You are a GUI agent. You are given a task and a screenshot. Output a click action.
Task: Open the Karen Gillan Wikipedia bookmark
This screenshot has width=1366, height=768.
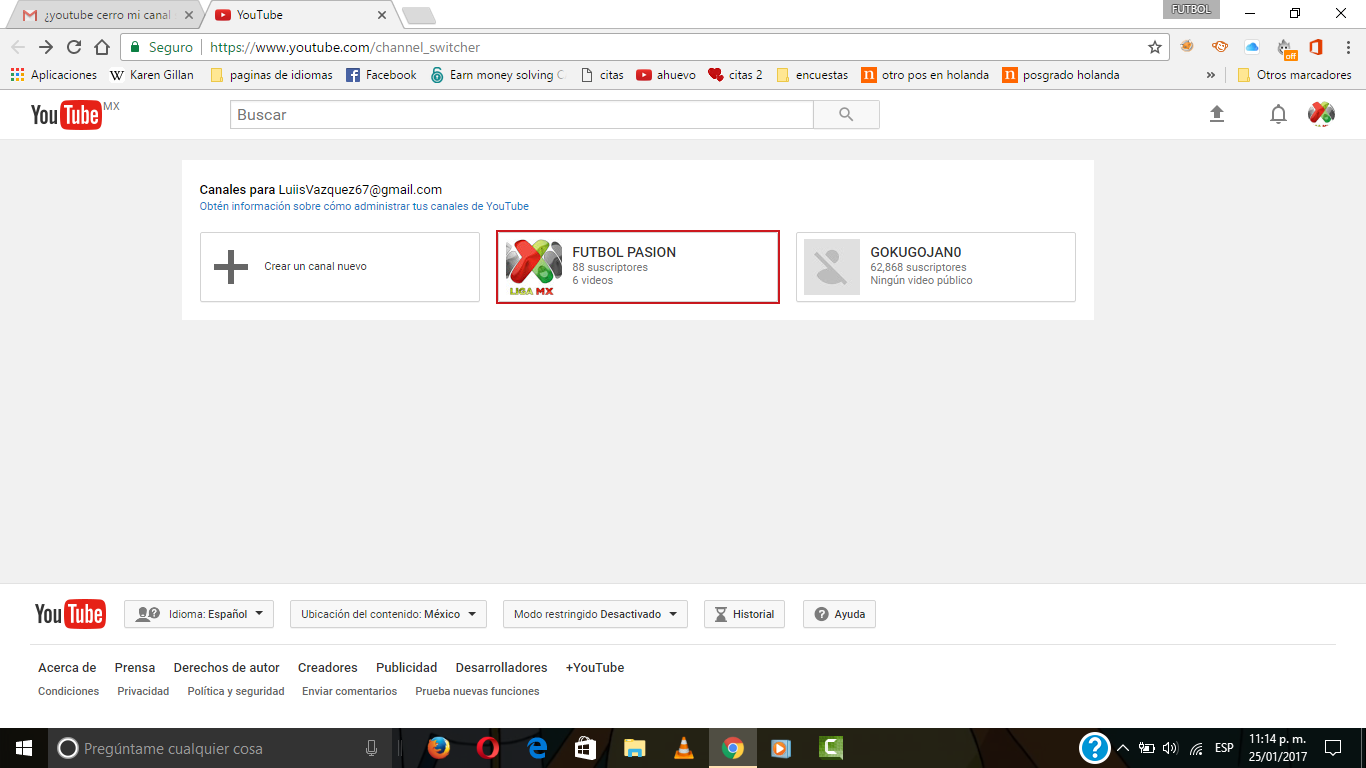(152, 75)
